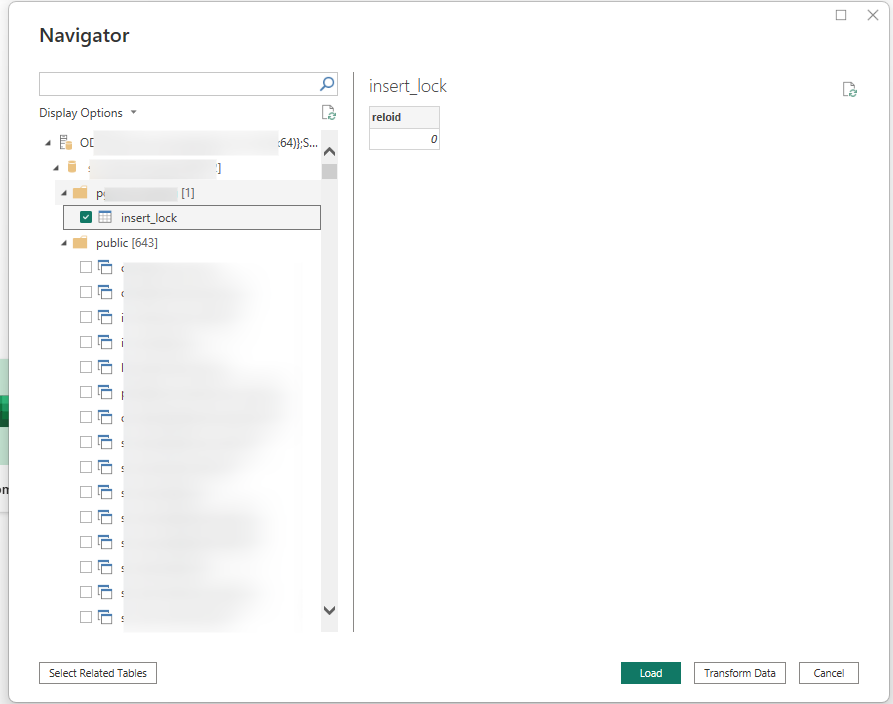Click the view icon of first public item
This screenshot has height=704, width=893.
click(105, 267)
